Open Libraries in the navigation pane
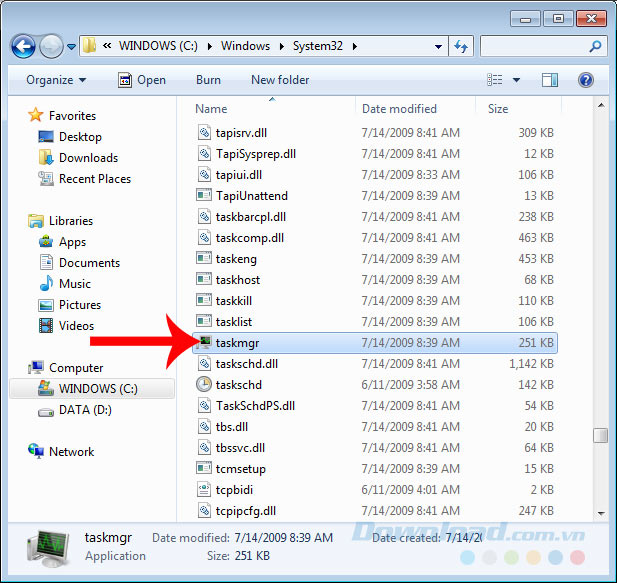Image resolution: width=617 pixels, height=583 pixels. (61, 221)
